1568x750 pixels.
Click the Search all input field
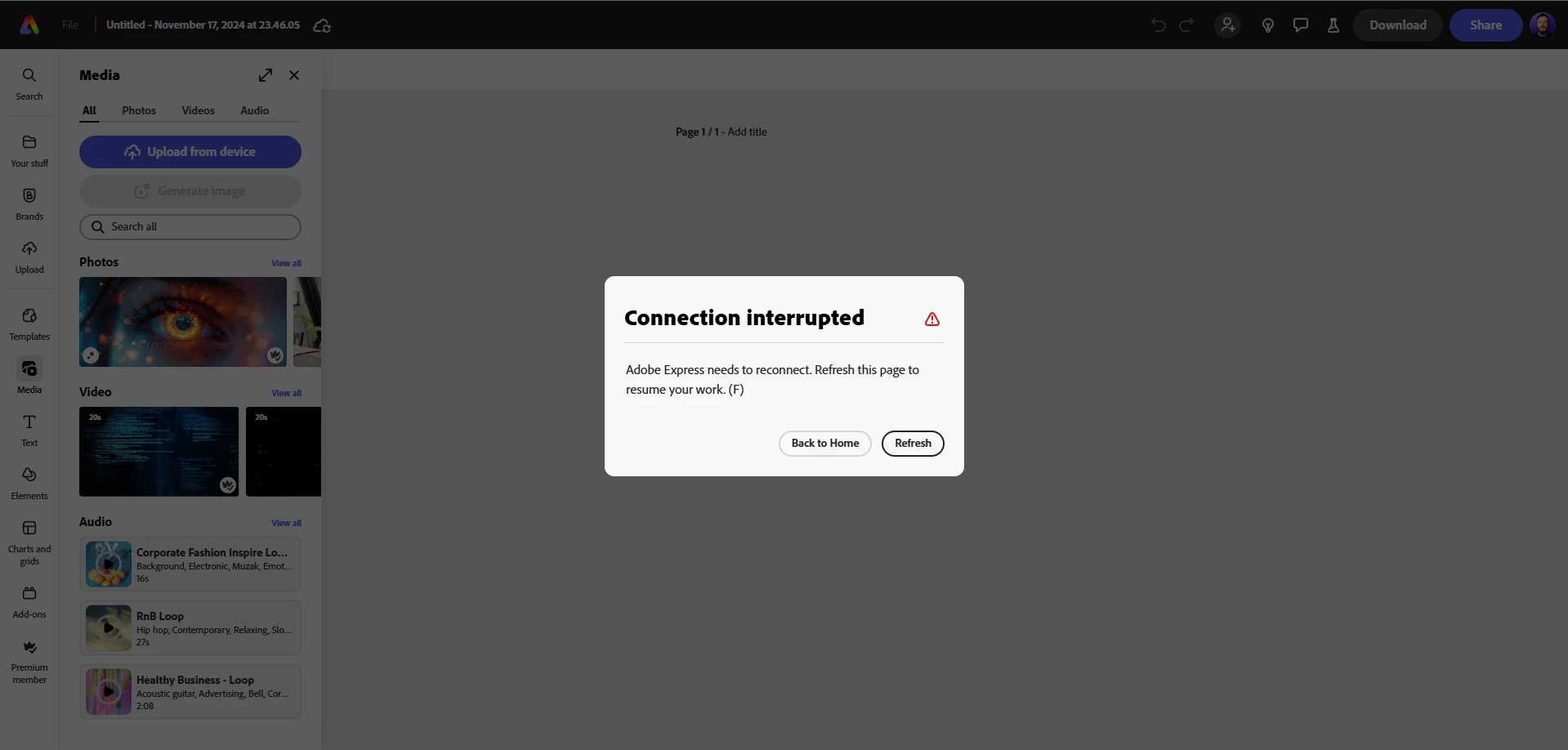point(190,226)
